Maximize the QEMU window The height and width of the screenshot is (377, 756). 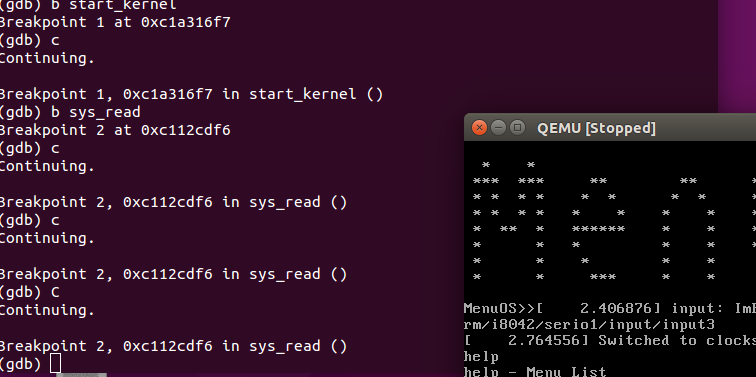pos(517,128)
